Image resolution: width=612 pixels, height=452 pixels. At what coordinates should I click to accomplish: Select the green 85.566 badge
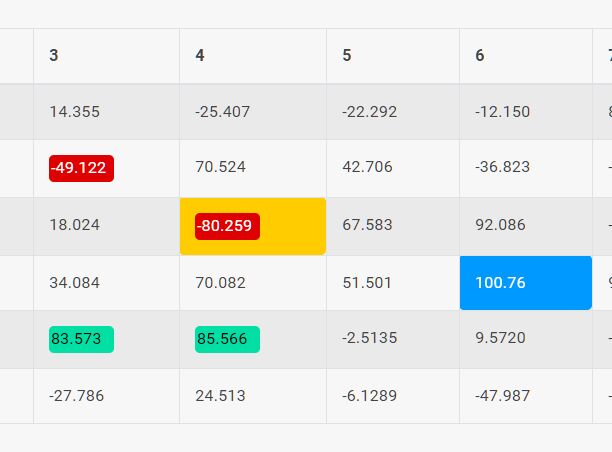(x=227, y=339)
